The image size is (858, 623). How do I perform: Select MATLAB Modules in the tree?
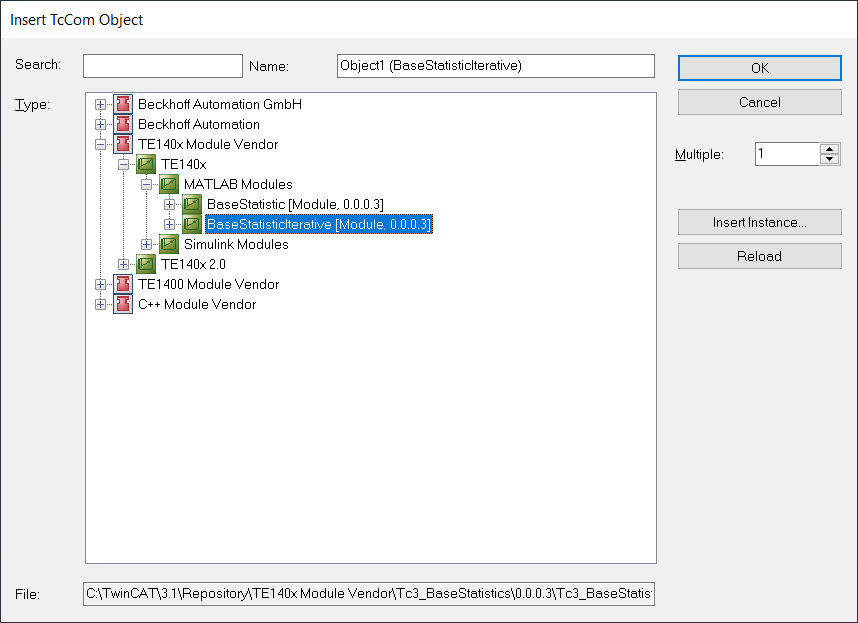tap(238, 184)
